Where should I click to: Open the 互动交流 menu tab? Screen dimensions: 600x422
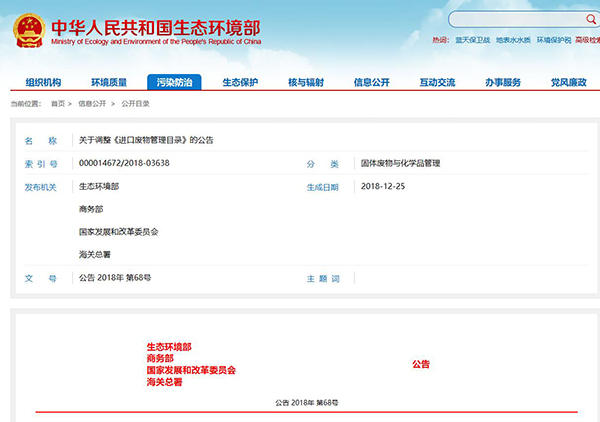coord(437,82)
